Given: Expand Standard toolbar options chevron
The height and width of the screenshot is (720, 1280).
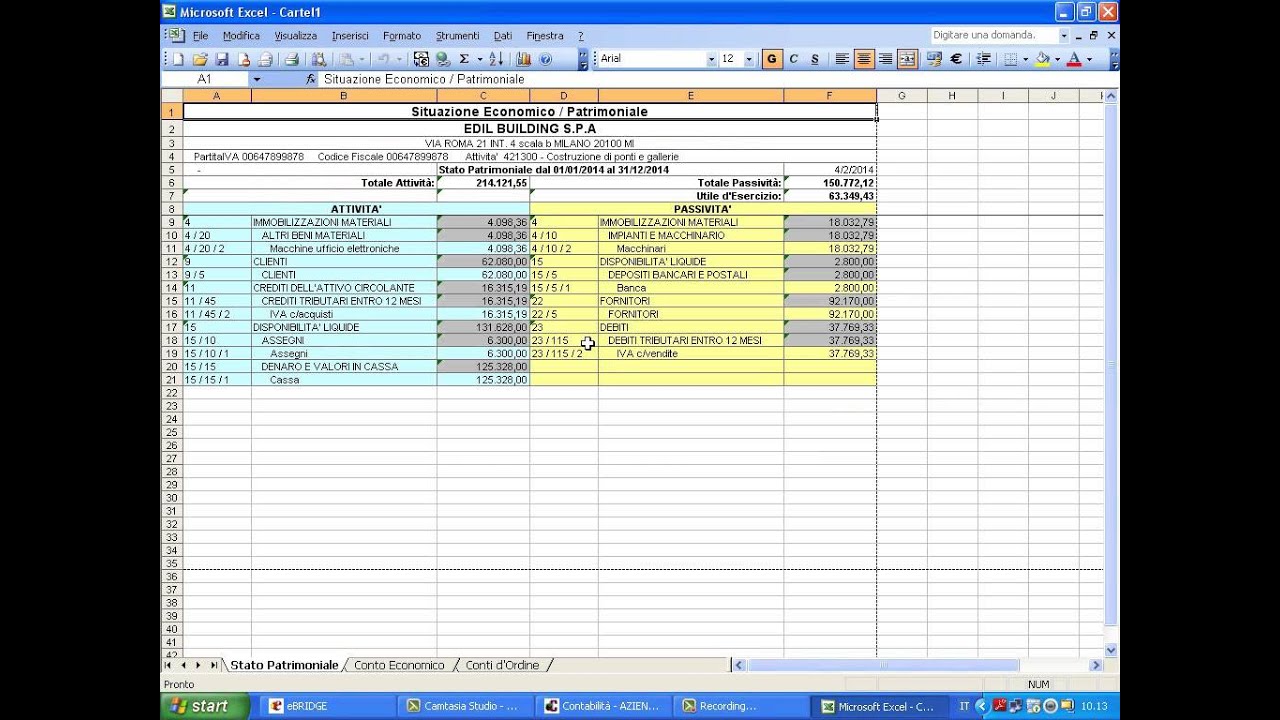Looking at the screenshot, I should 584,59.
